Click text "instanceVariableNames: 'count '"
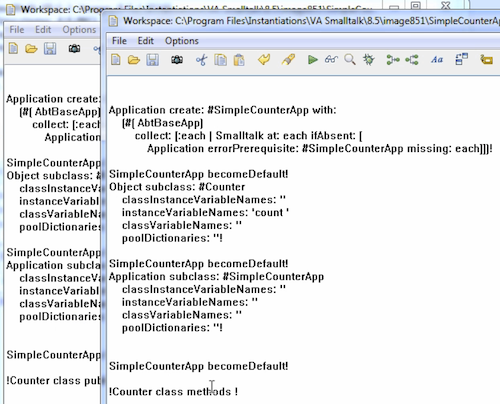 tap(205, 212)
